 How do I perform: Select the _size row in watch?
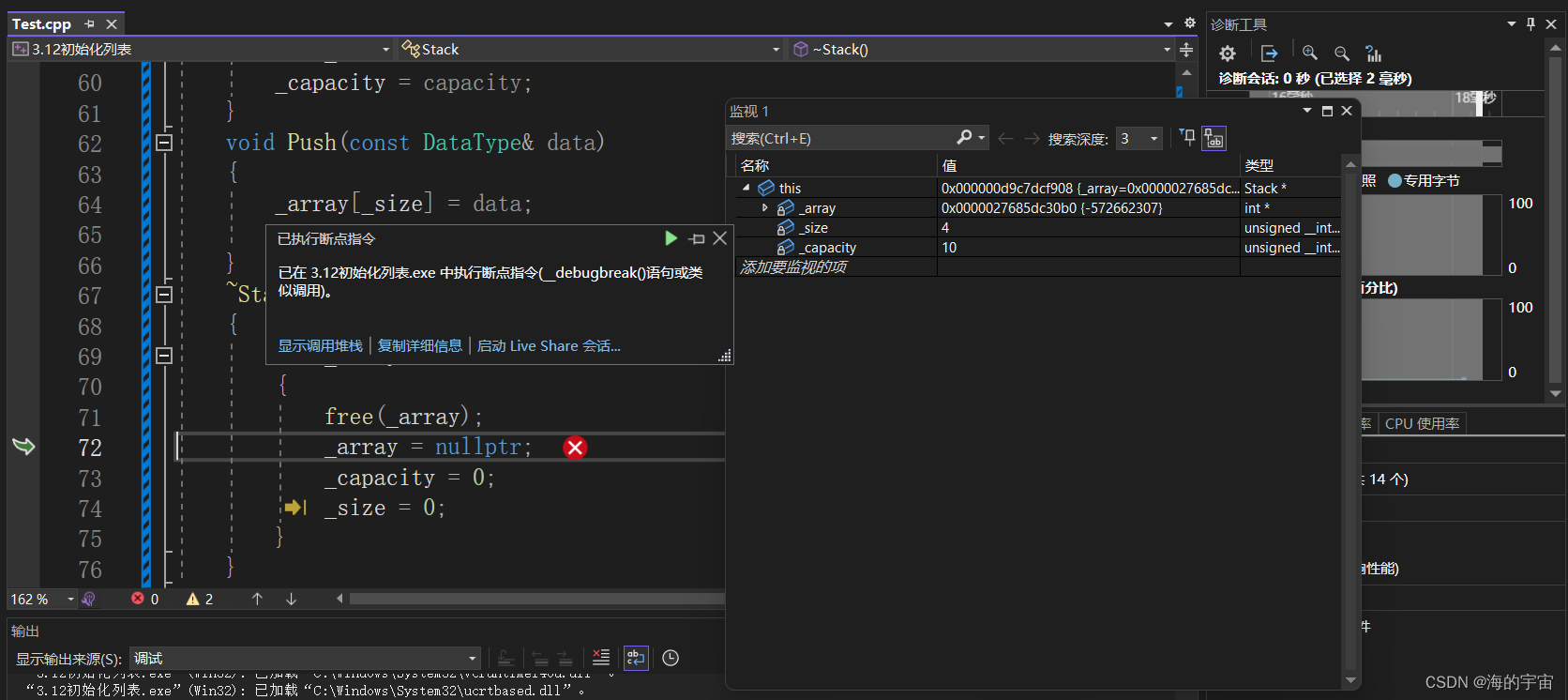(1038, 228)
